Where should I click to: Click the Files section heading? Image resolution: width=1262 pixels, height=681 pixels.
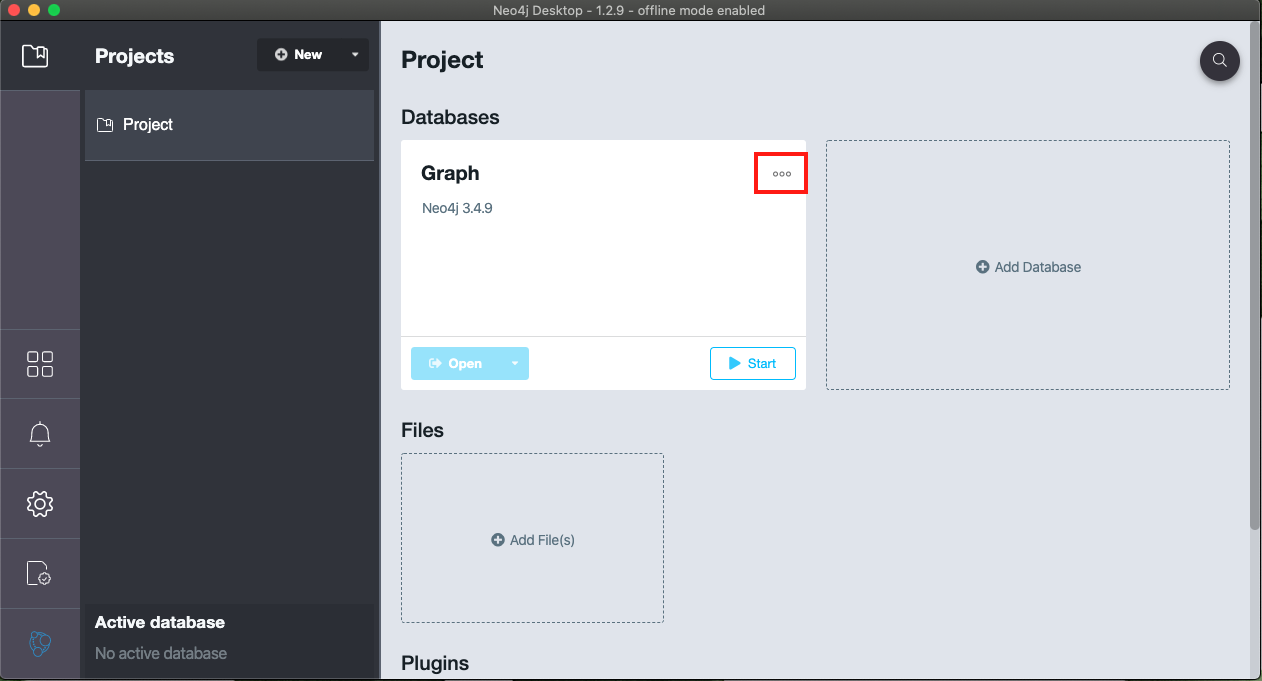pos(422,430)
